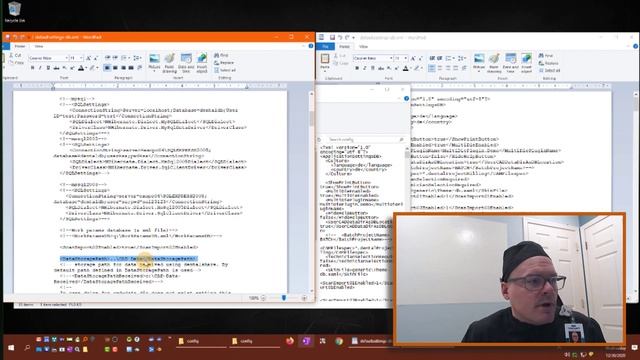
Task: Open font family dropdown in right WordPad
Action: coord(391,58)
